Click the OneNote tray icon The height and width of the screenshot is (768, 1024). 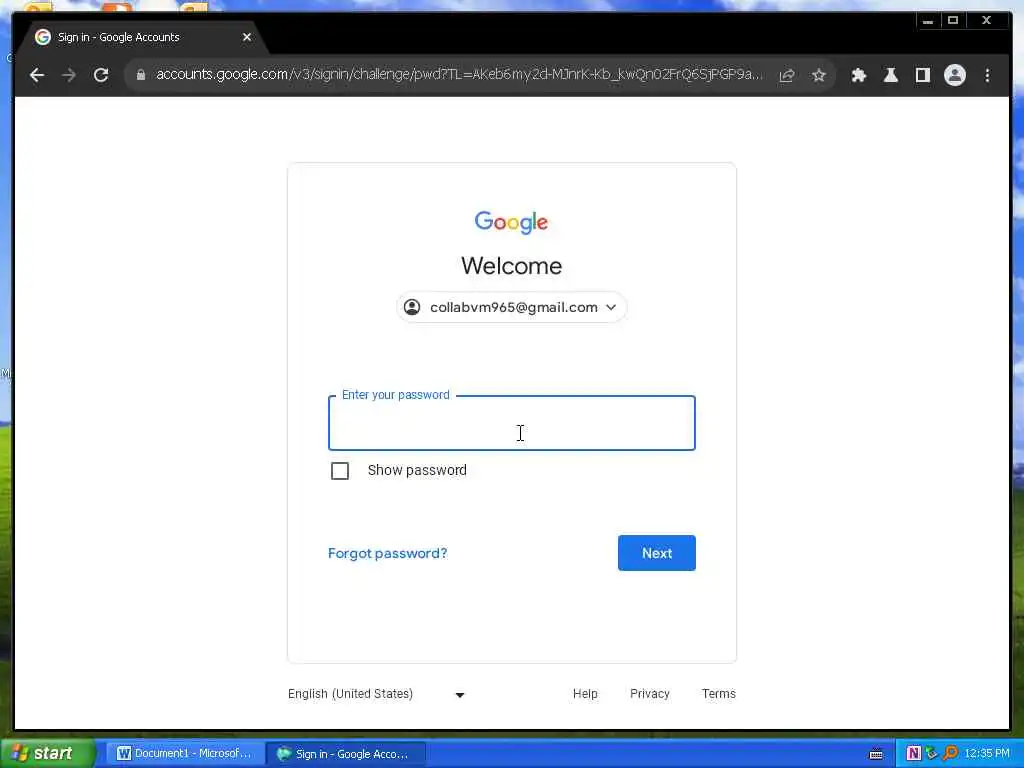tap(914, 754)
